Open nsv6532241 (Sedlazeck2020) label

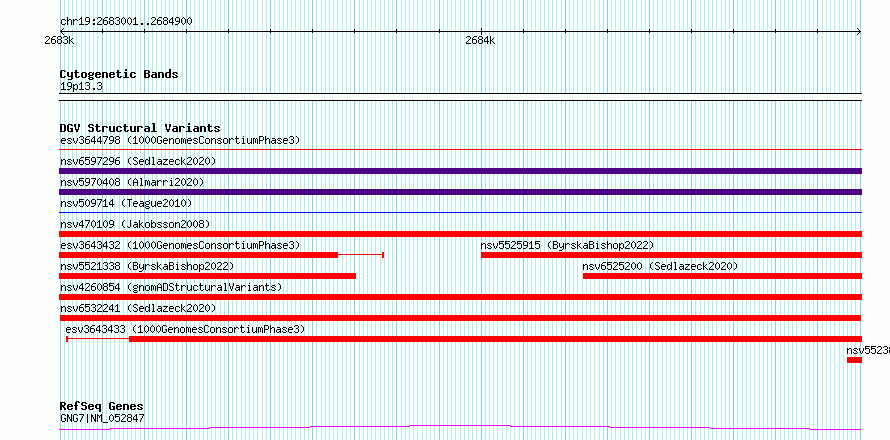point(138,308)
